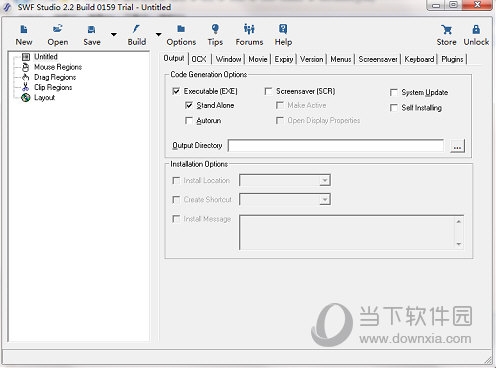Screen dimensions: 496x368
Task: Toggle the Make Active checkbox
Action: tap(280, 105)
